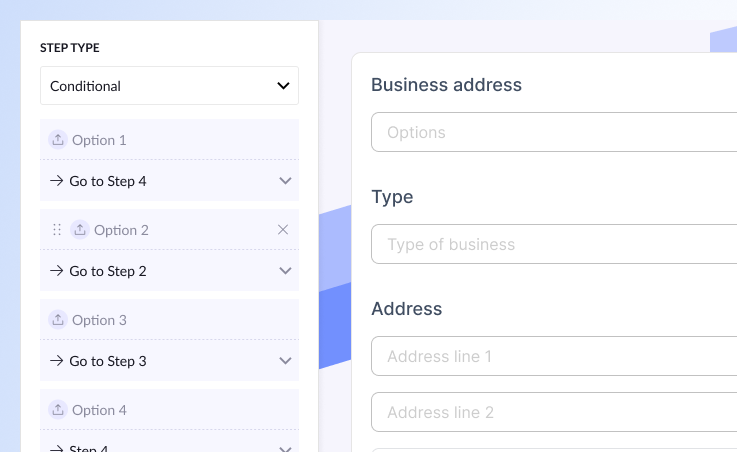
Task: Remove Option 2 with the X icon
Action: (x=283, y=230)
